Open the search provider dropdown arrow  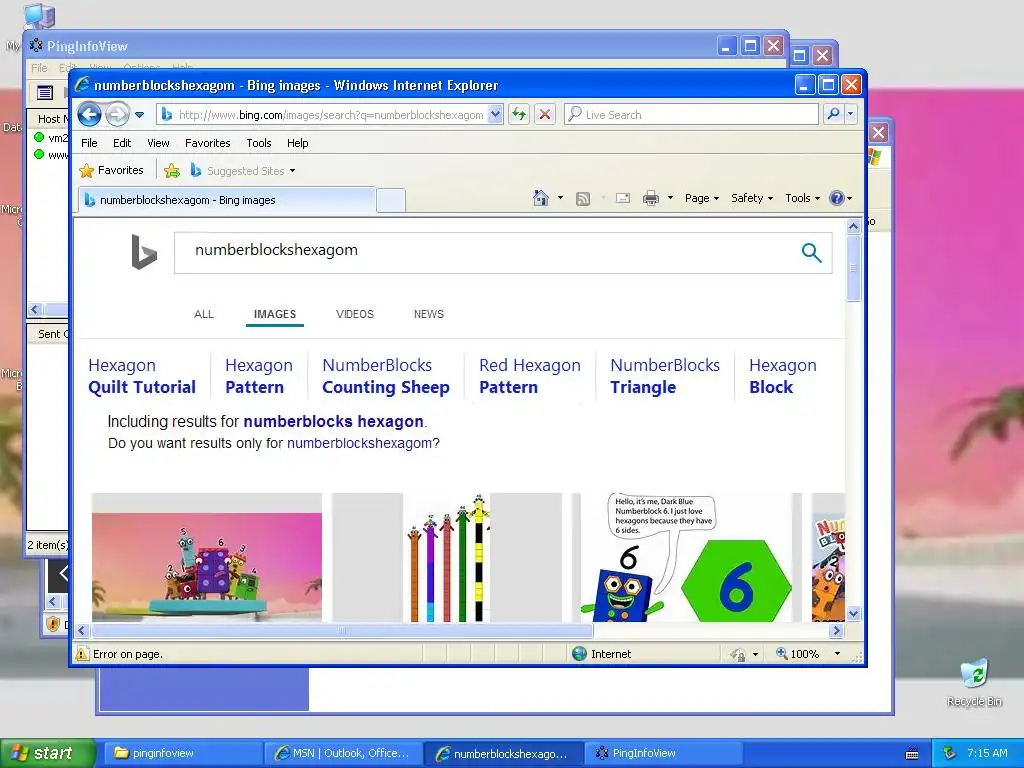[x=850, y=114]
